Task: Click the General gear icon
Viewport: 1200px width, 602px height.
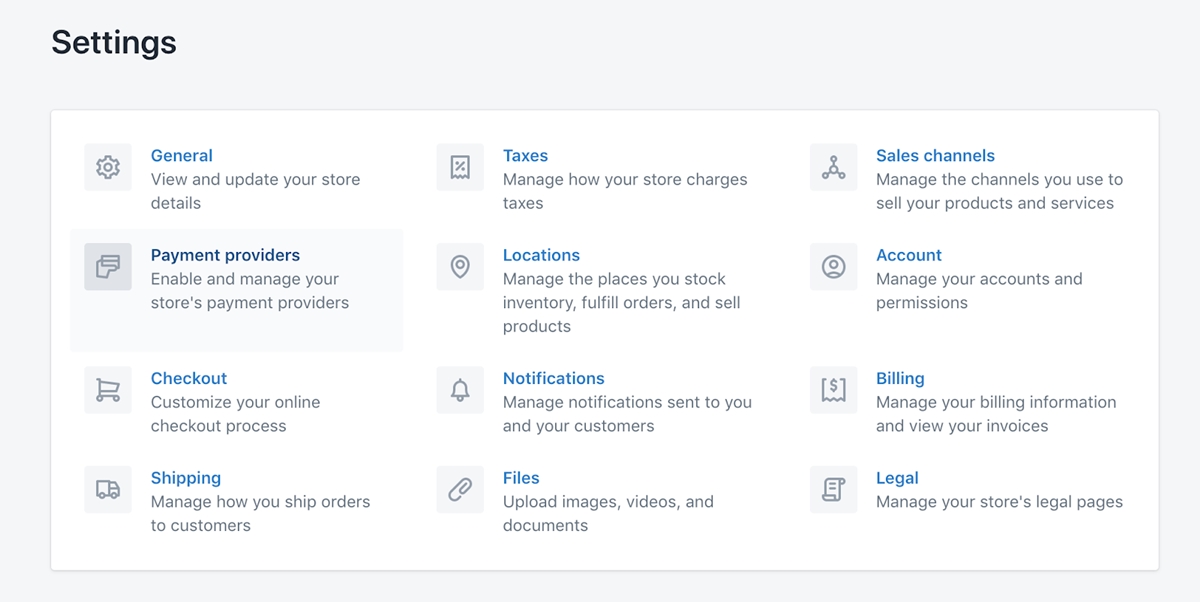Action: point(108,167)
